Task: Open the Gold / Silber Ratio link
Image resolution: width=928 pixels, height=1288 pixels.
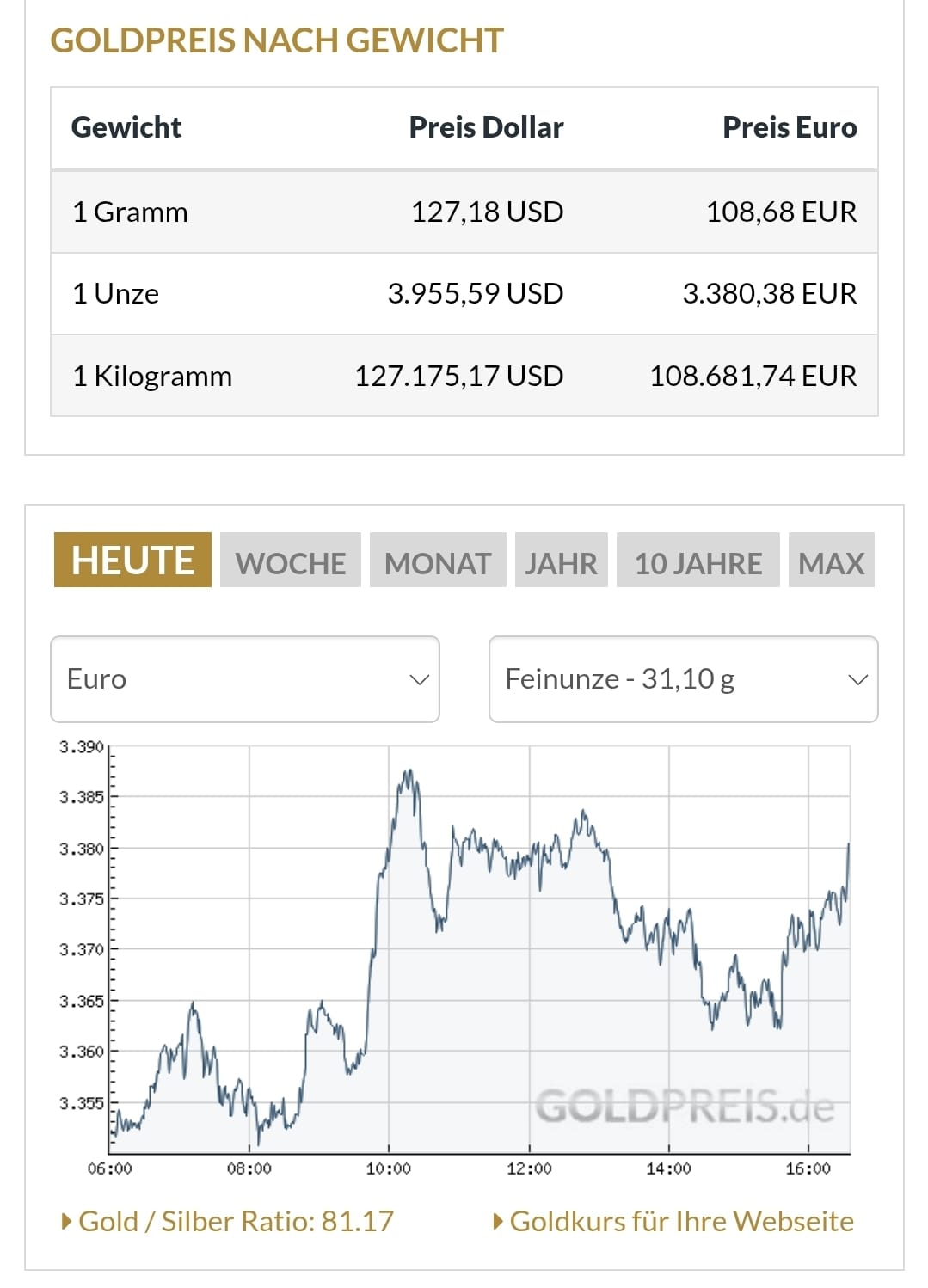Action: pos(236,1221)
